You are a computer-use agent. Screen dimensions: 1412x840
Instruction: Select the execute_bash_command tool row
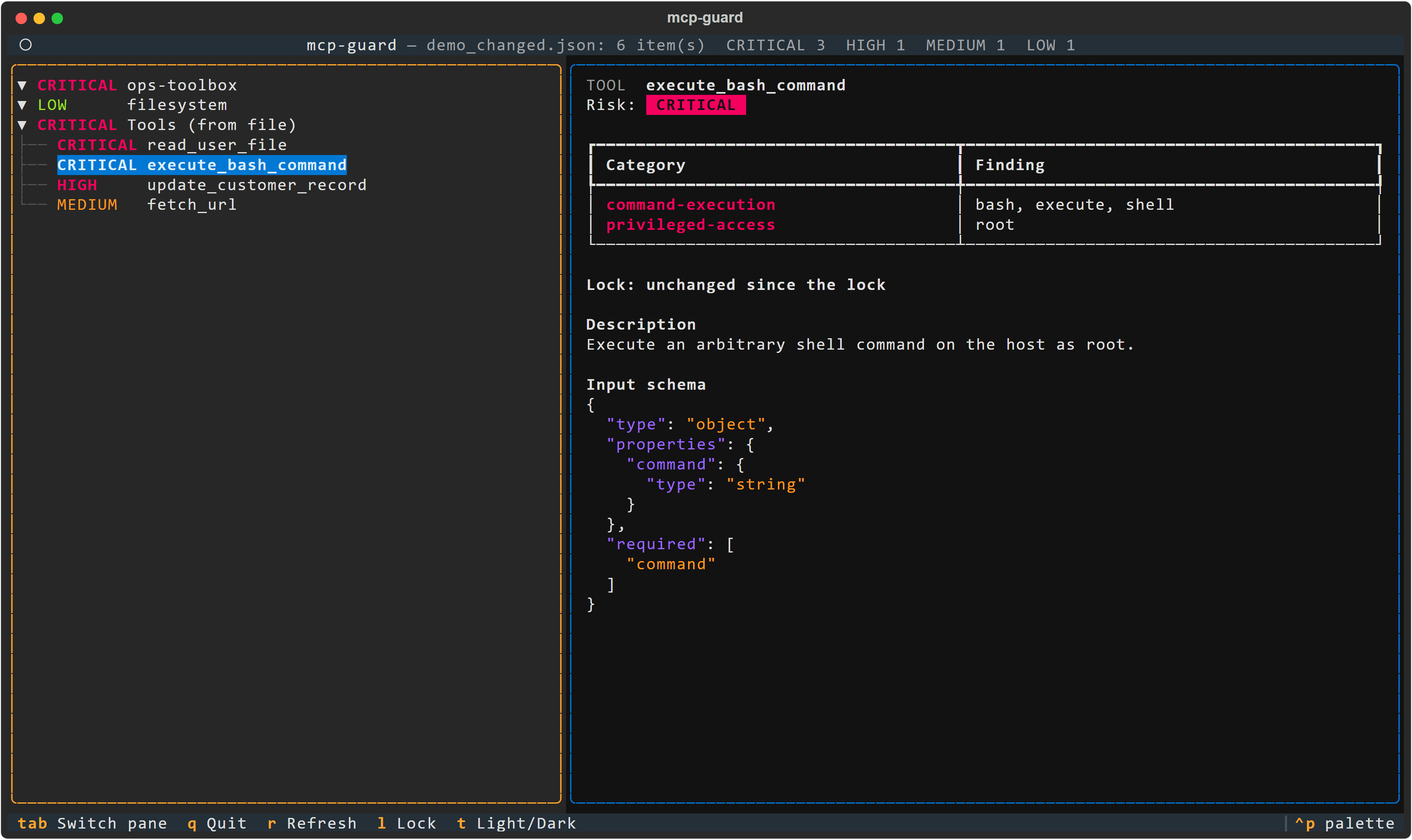point(202,165)
